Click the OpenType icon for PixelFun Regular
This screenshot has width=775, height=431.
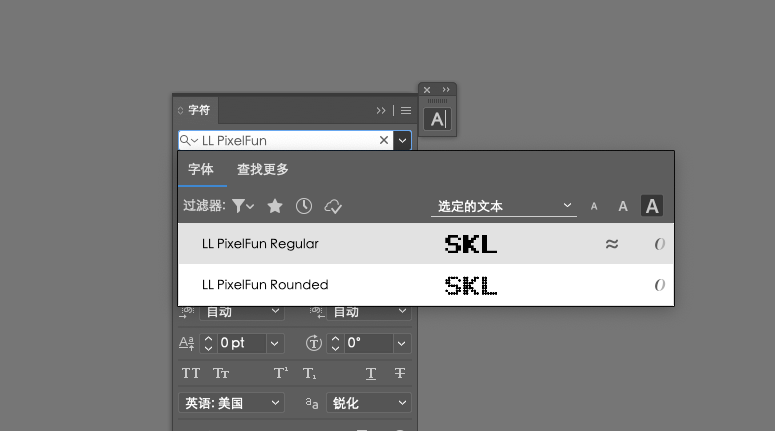659,244
